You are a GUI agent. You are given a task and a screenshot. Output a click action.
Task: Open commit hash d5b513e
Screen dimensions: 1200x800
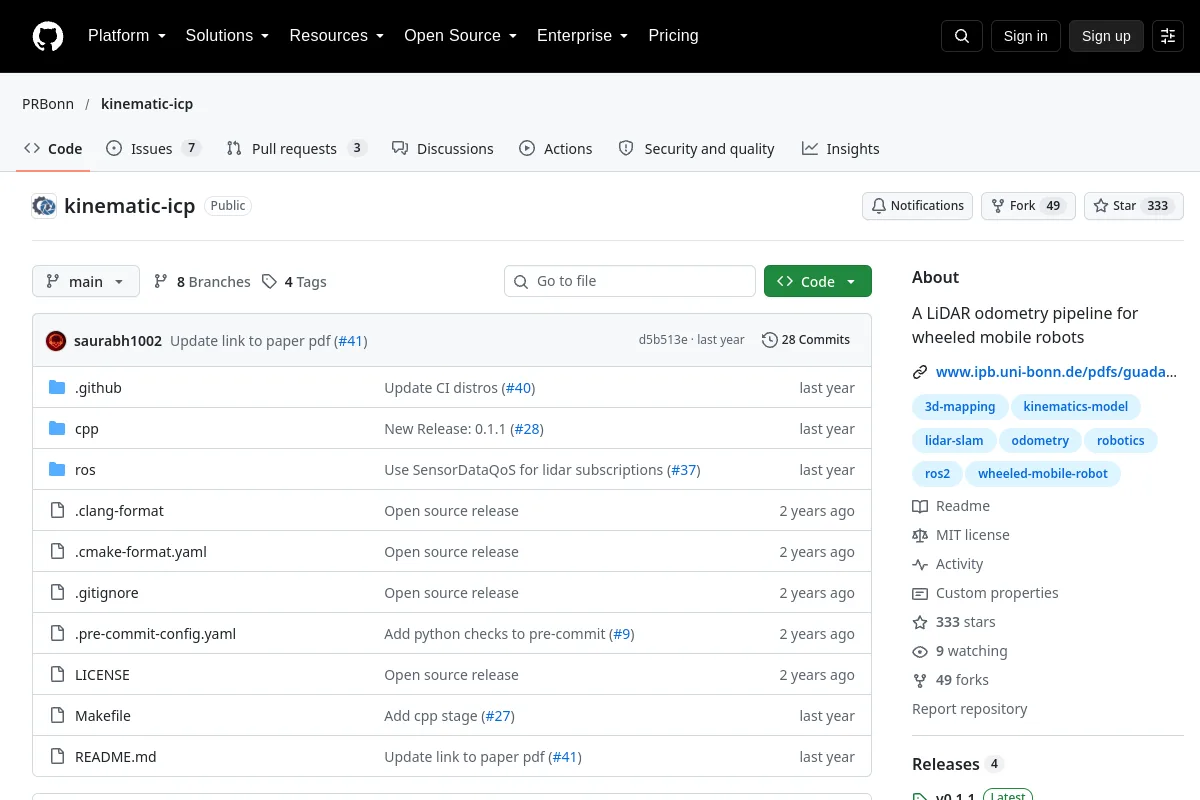tap(663, 340)
